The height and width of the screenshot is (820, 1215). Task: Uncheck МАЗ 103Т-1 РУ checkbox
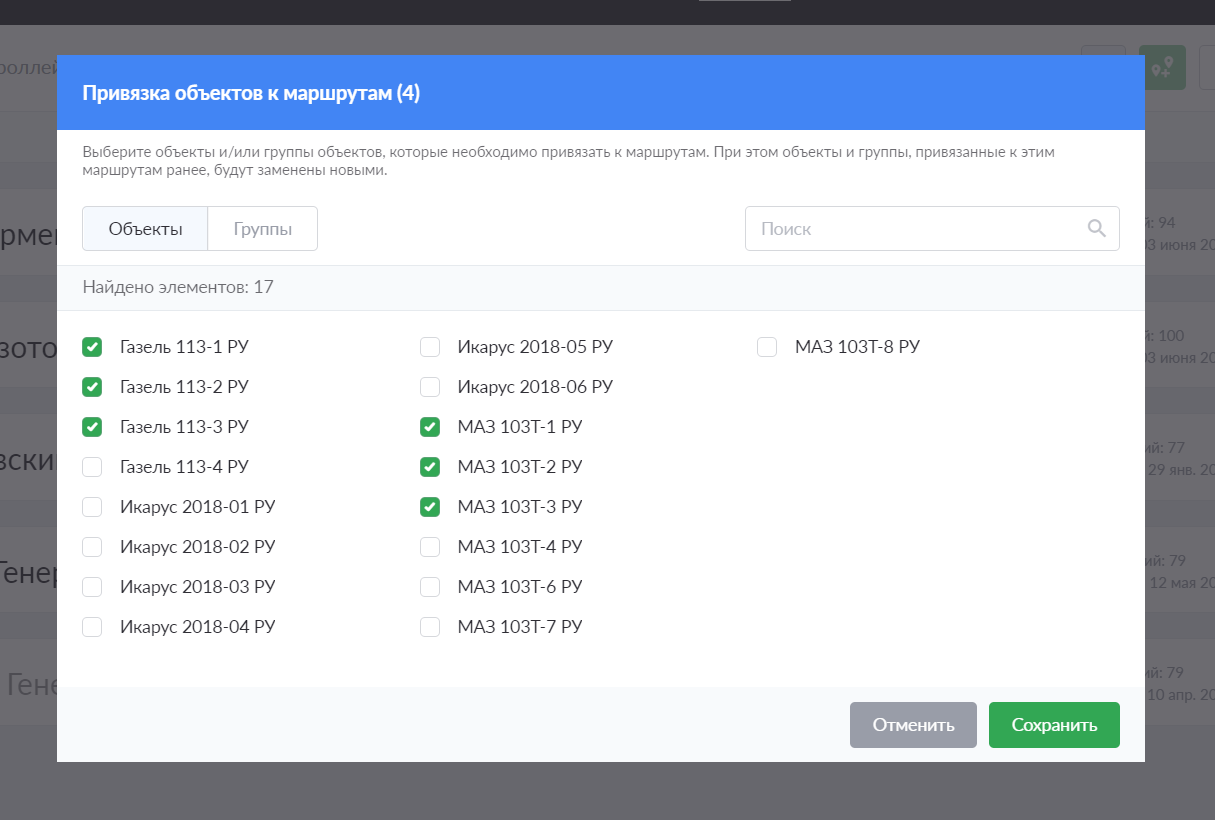(x=430, y=427)
